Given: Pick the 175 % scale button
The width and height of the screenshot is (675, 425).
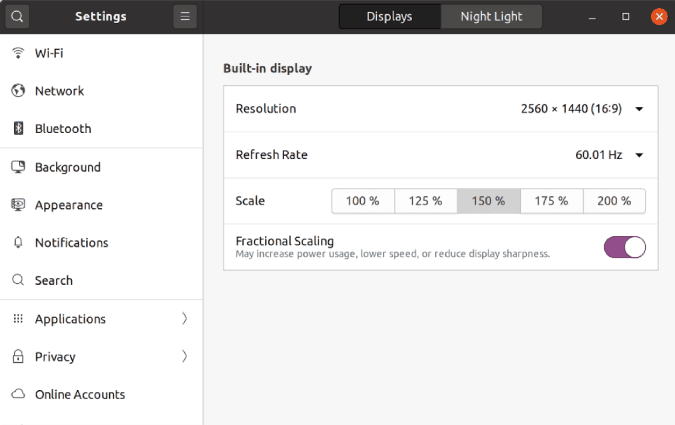Looking at the screenshot, I should click(551, 201).
